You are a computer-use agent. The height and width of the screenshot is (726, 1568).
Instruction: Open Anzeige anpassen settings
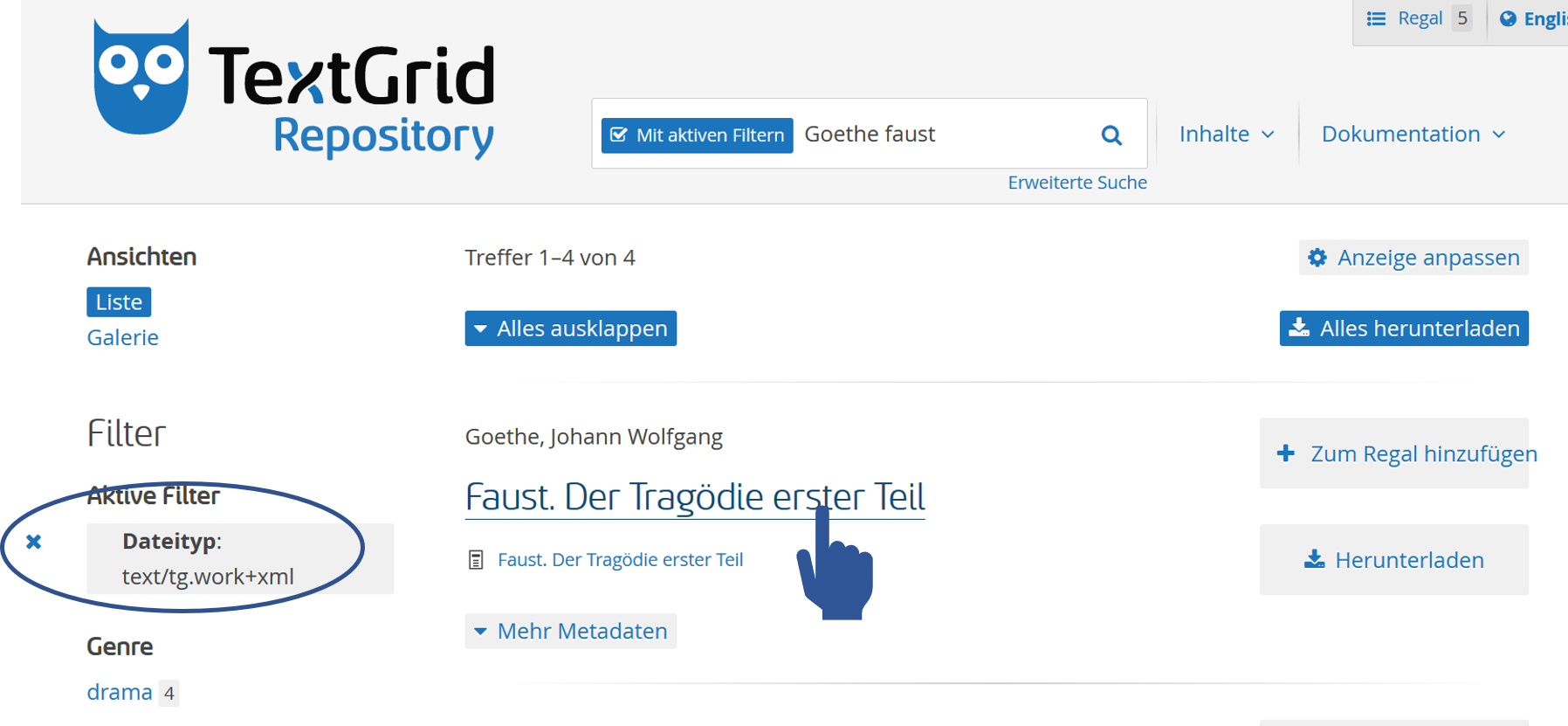tap(1413, 258)
